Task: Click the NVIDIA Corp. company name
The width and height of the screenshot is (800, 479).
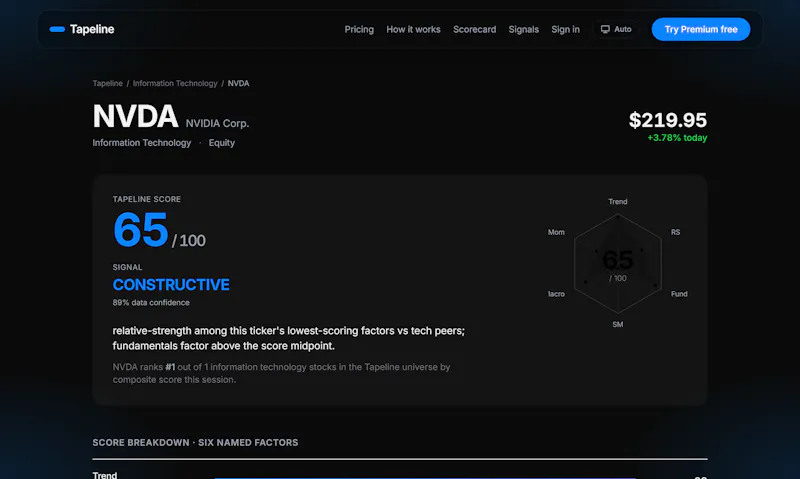Action: tap(217, 123)
